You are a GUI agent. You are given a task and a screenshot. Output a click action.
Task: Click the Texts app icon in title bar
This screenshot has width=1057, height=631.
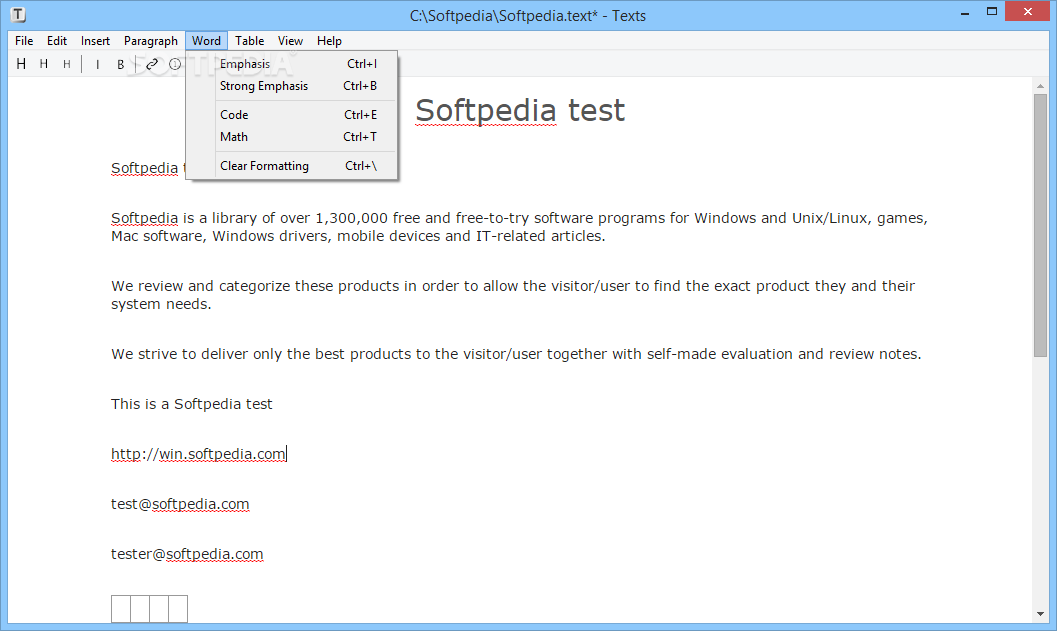[x=18, y=14]
